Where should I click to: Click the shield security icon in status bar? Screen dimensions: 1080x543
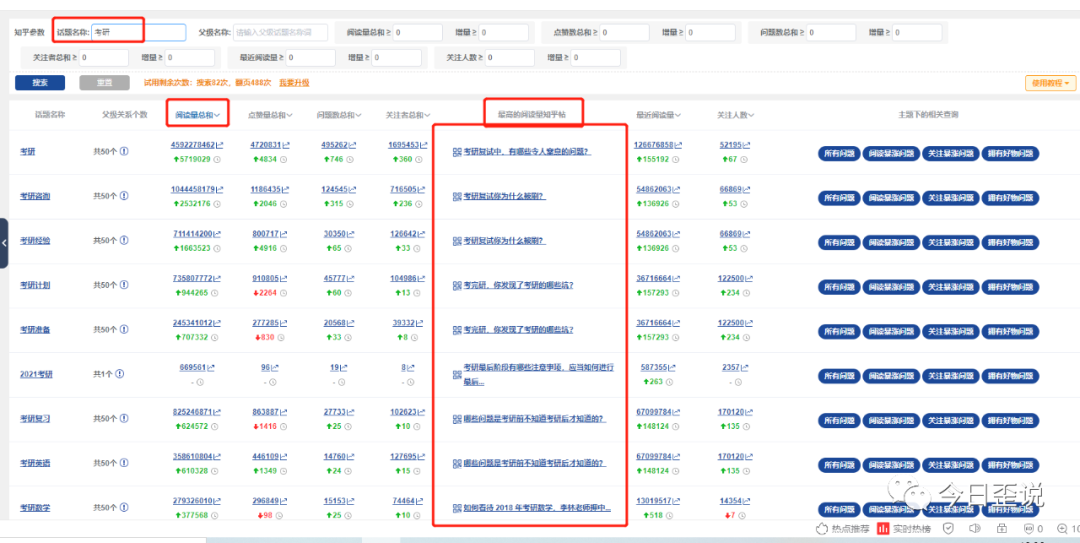pos(948,529)
